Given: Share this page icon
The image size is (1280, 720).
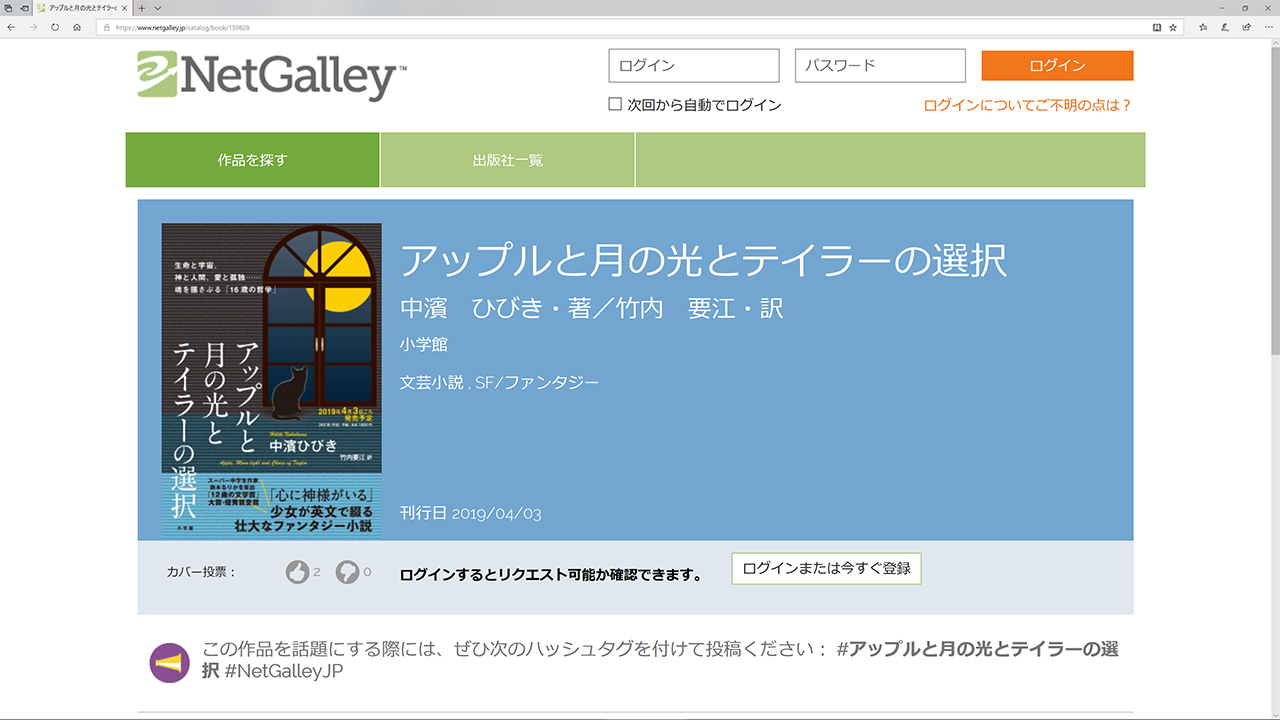Looking at the screenshot, I should tap(1245, 27).
